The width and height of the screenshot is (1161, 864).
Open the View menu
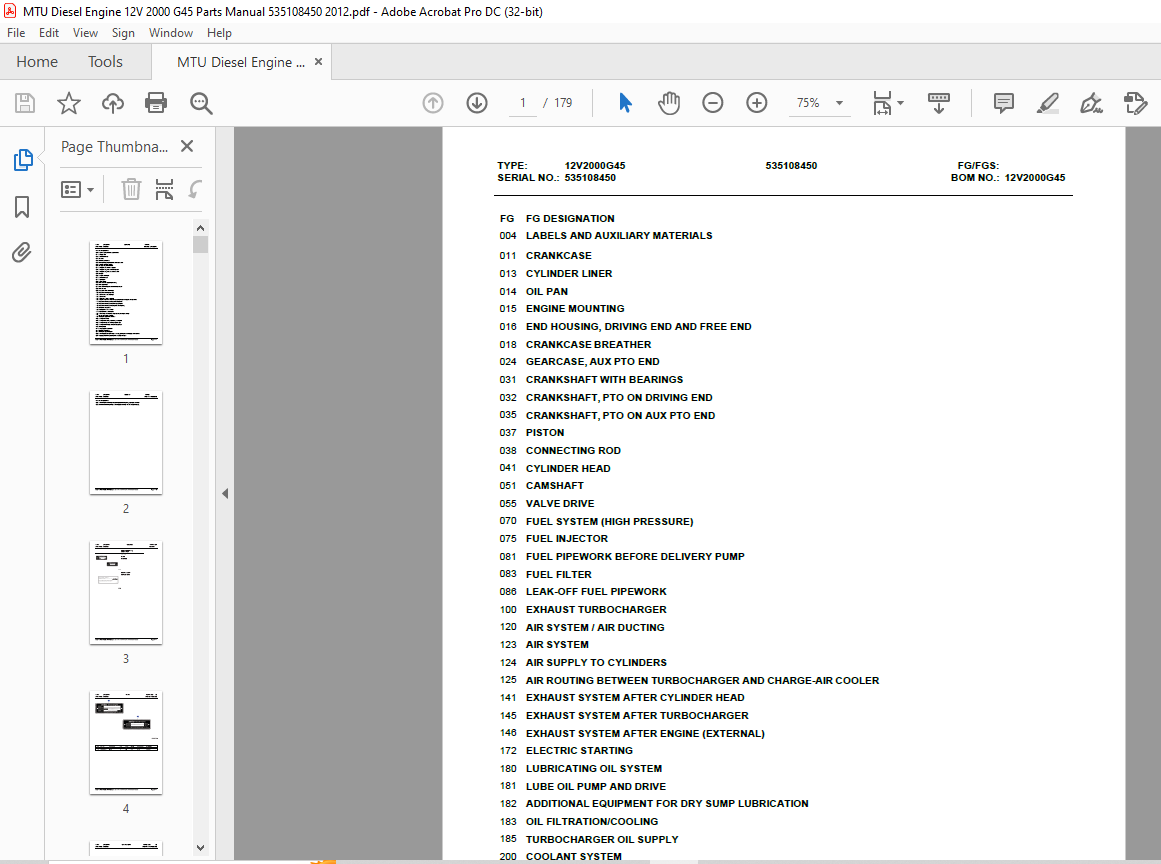[85, 33]
